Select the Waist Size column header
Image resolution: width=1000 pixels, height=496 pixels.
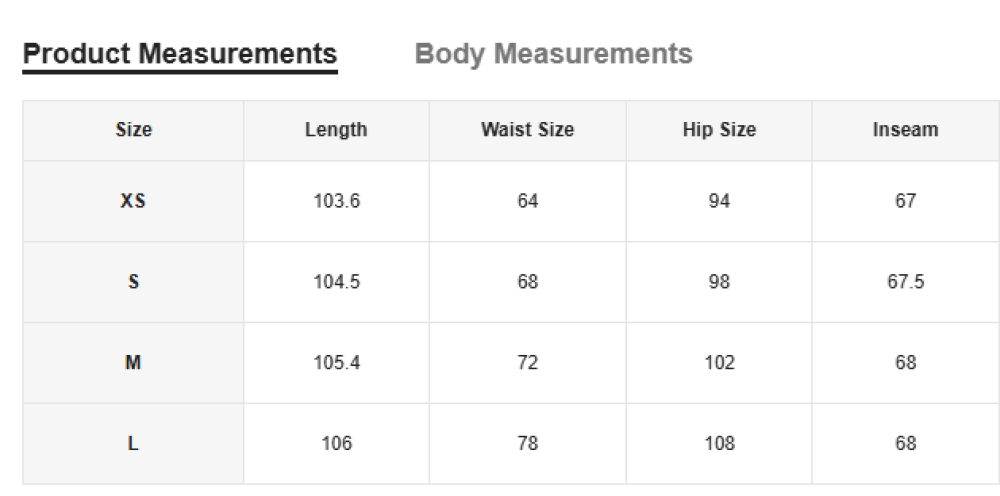[x=527, y=130]
